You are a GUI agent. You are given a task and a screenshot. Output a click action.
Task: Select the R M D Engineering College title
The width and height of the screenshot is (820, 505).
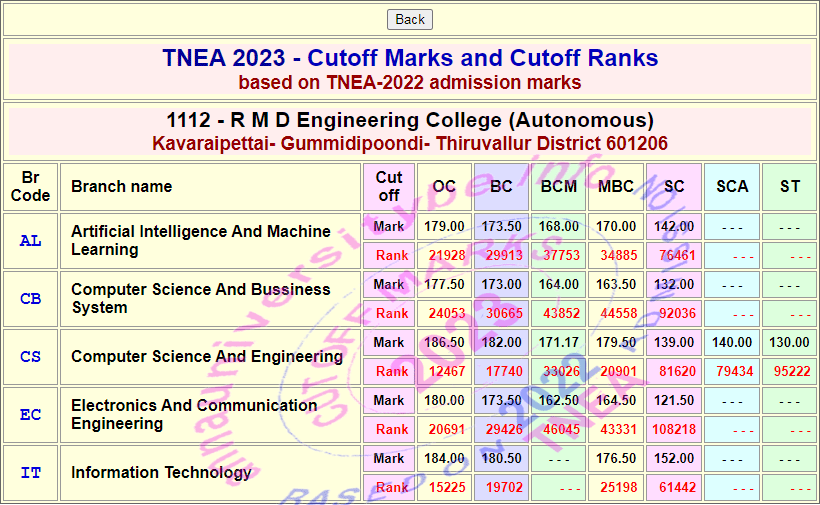(410, 120)
